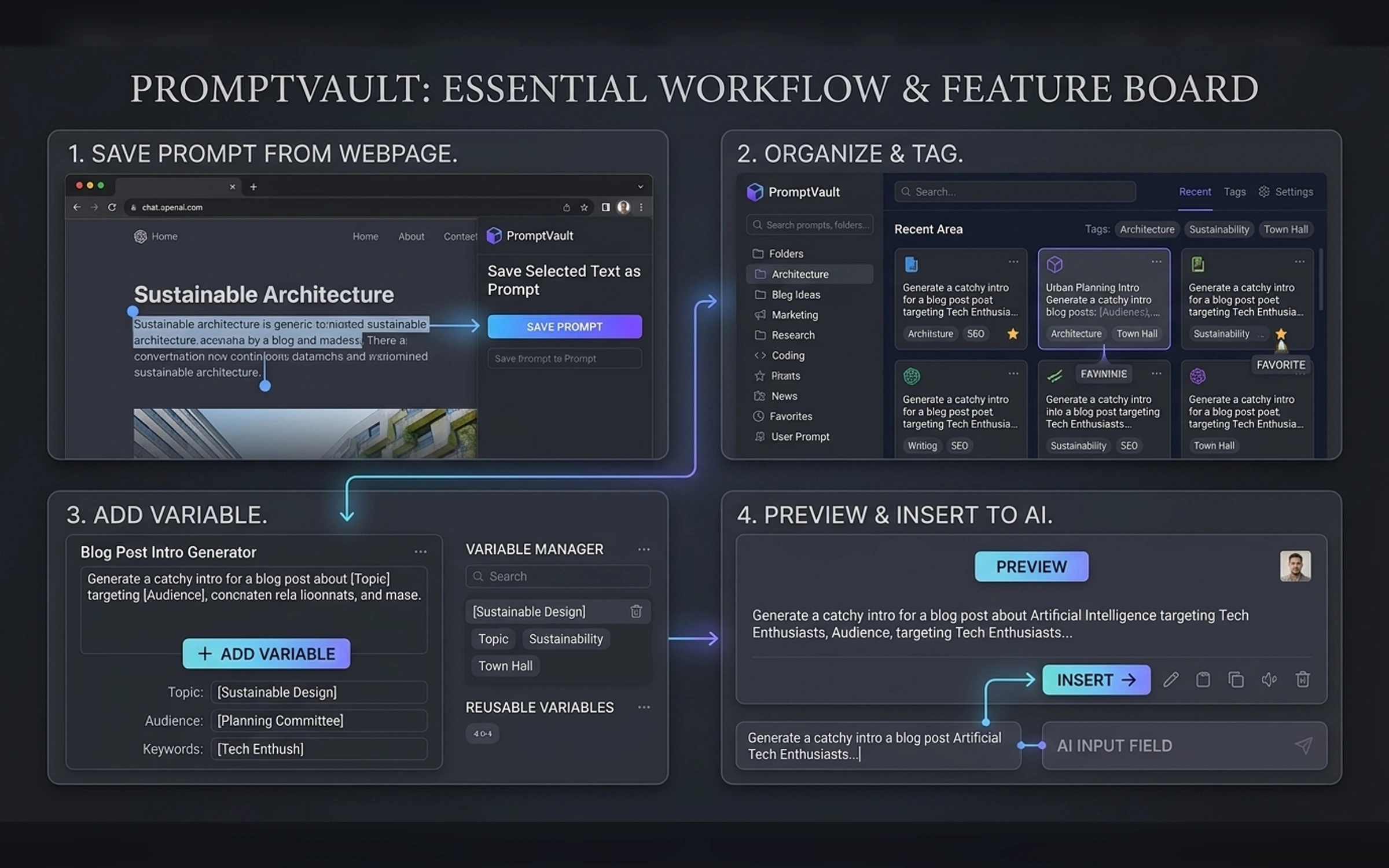This screenshot has width=1389, height=868.
Task: Edit the prompt with pencil icon
Action: pyautogui.click(x=1171, y=679)
